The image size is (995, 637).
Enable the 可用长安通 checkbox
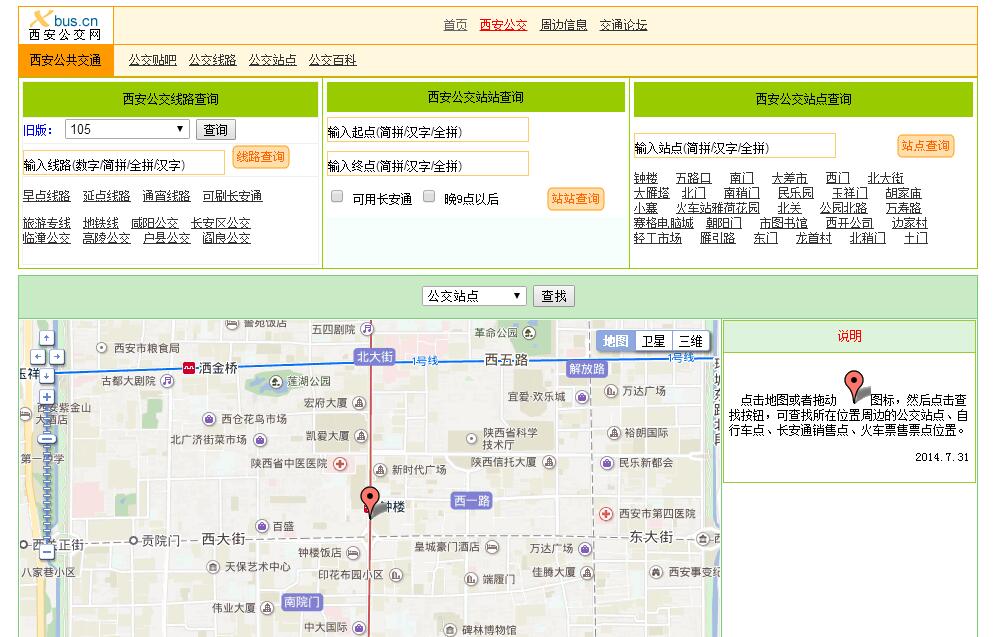337,197
